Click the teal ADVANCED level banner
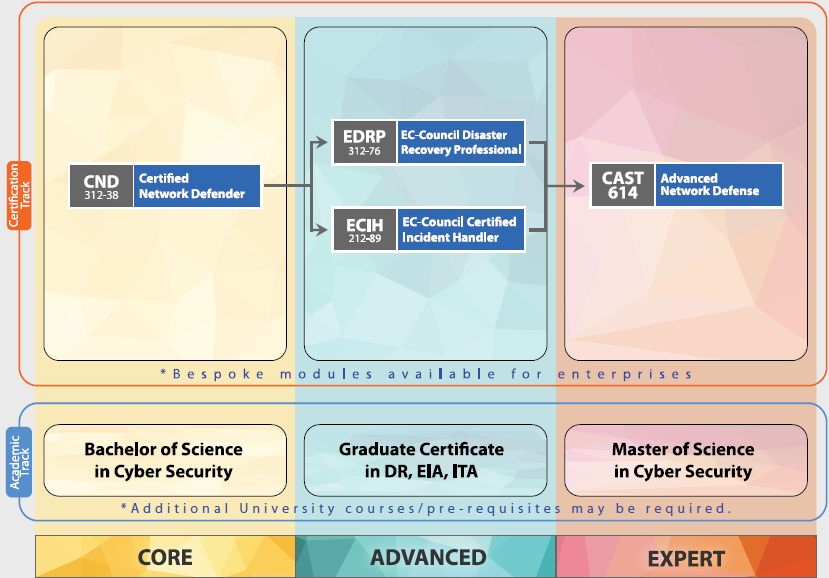The image size is (829, 578). pos(427,557)
